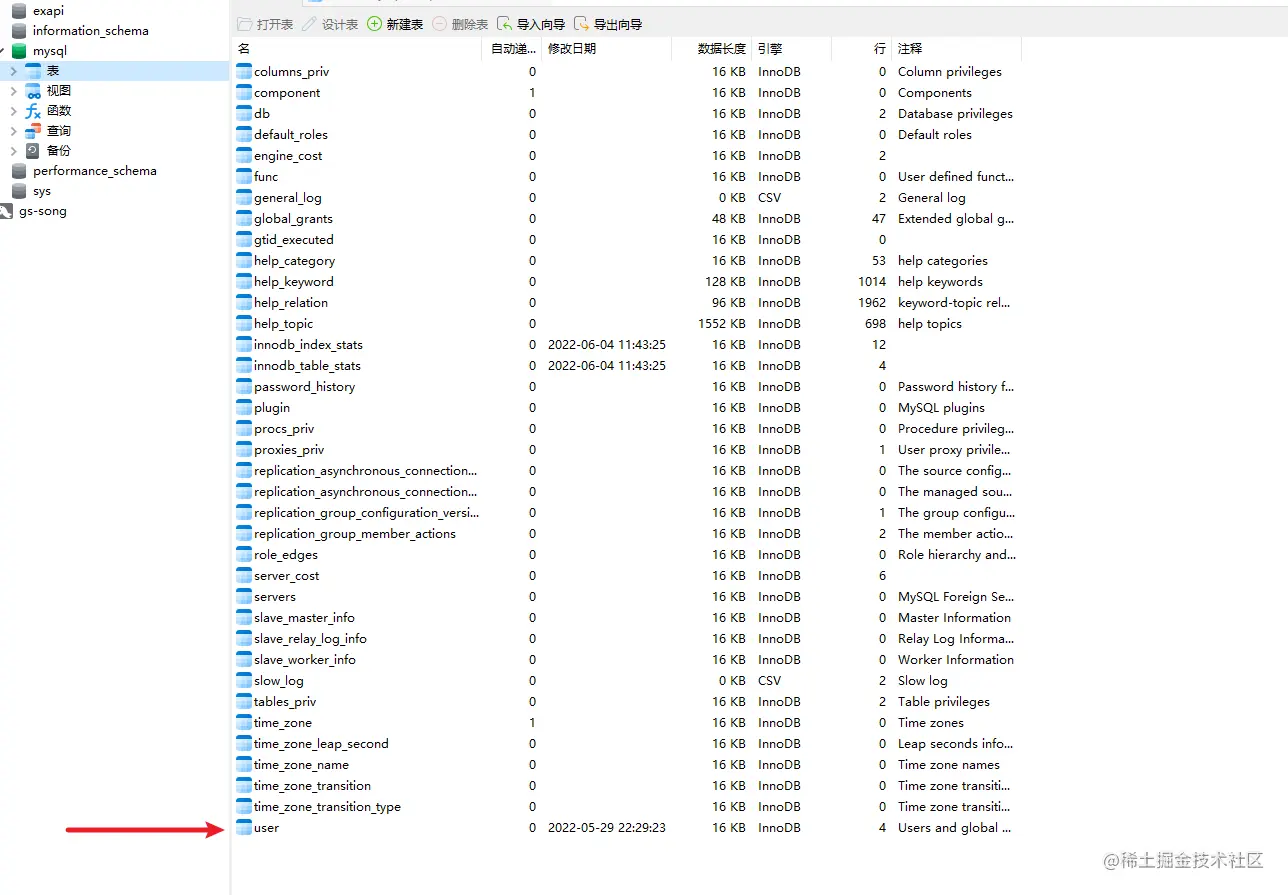Select the replication_group_member_actions table name
The image size is (1288, 895).
(355, 533)
